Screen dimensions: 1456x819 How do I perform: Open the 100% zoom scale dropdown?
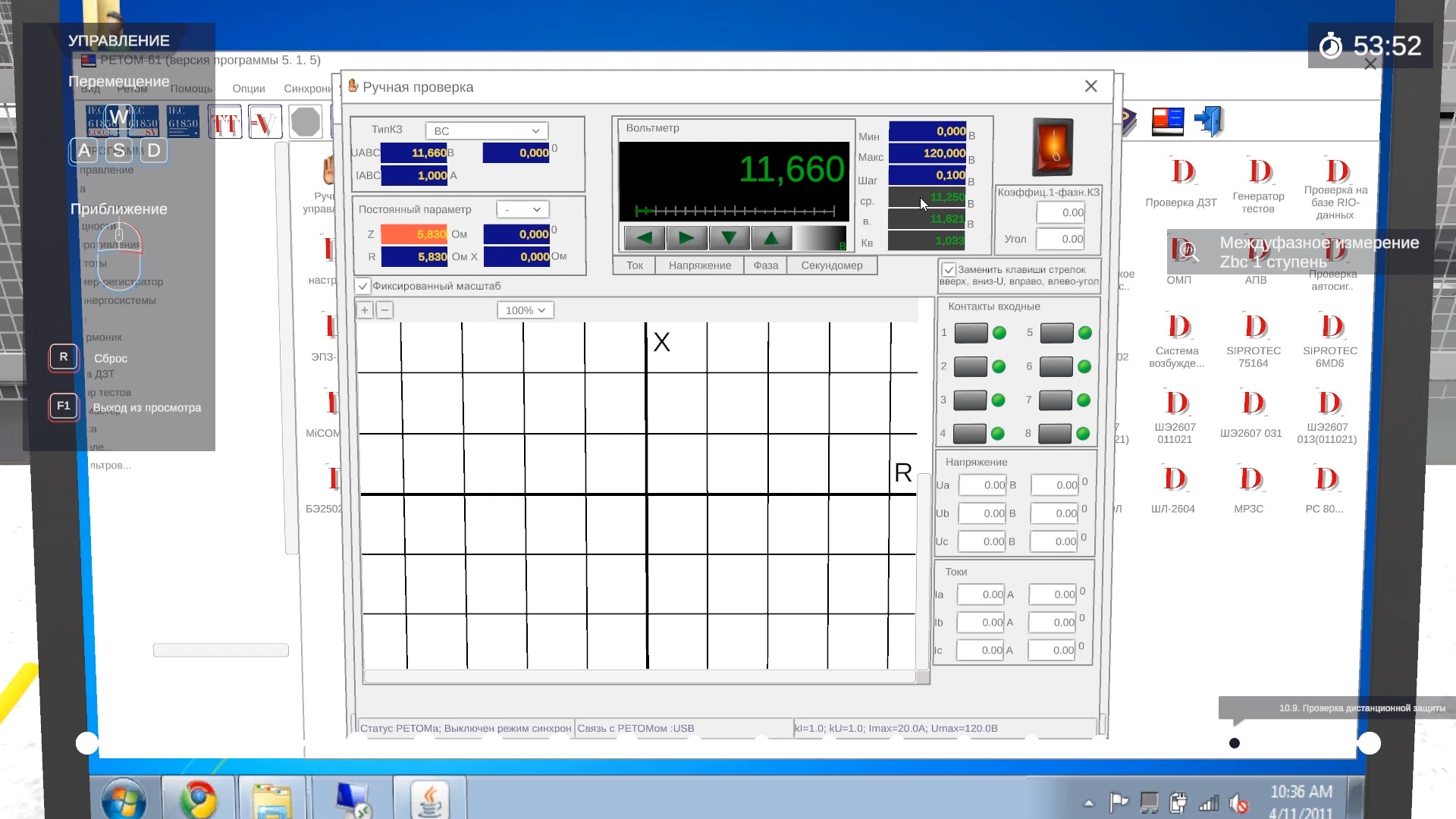coord(525,310)
